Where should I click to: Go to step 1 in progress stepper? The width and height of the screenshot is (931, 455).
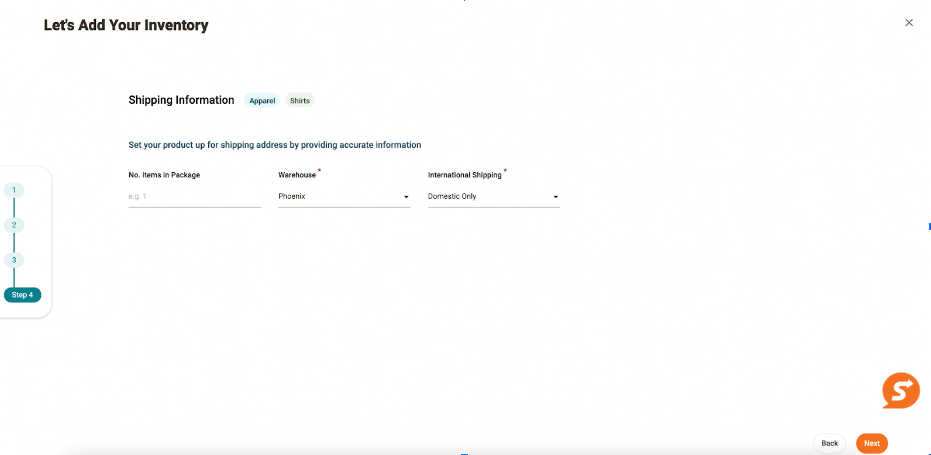(x=14, y=190)
